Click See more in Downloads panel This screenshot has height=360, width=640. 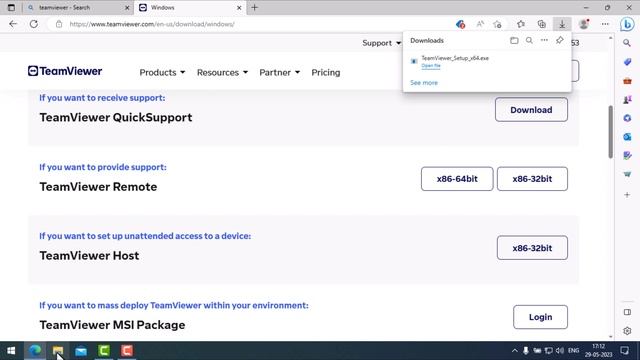pos(424,82)
